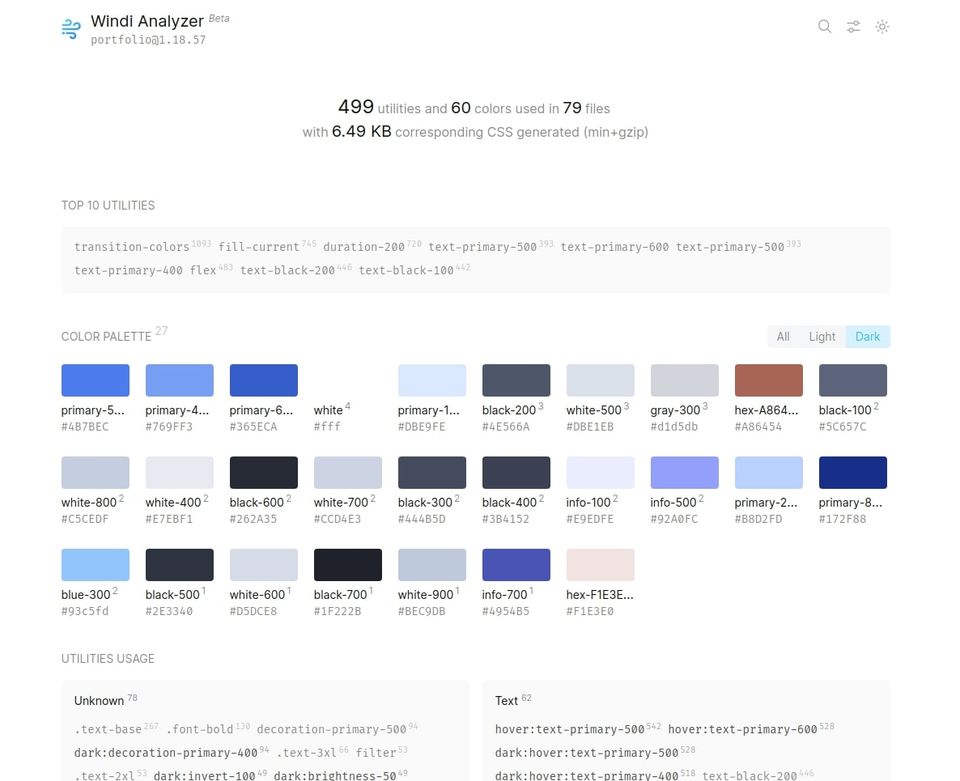Open the dark:hover:text-primary-500 utility
Viewport: 960px width, 781px height.
pos(587,752)
